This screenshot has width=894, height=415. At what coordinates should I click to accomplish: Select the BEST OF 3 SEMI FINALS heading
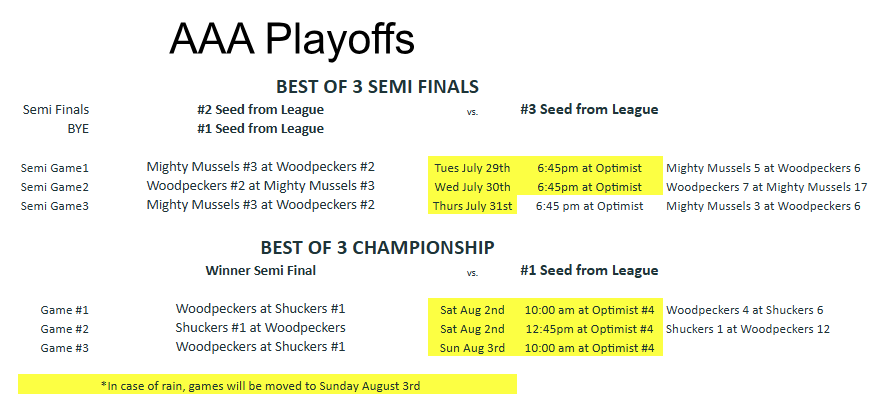377,87
